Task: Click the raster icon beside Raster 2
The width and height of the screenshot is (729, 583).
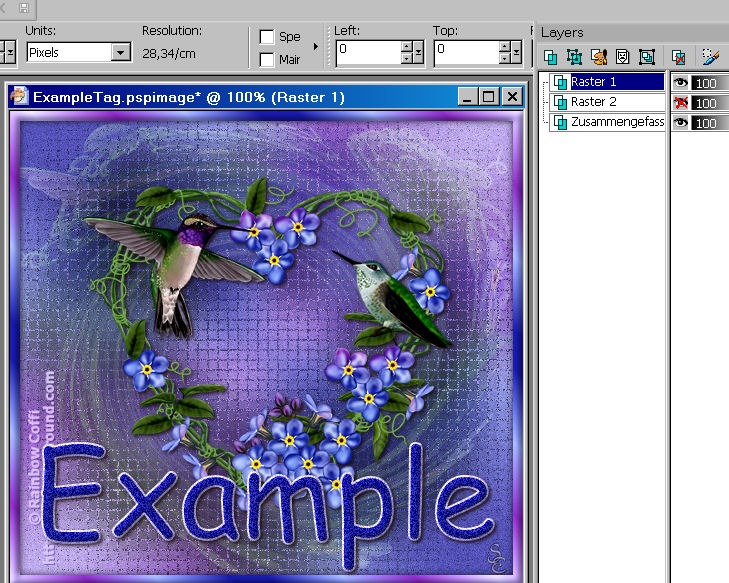Action: pyautogui.click(x=560, y=102)
